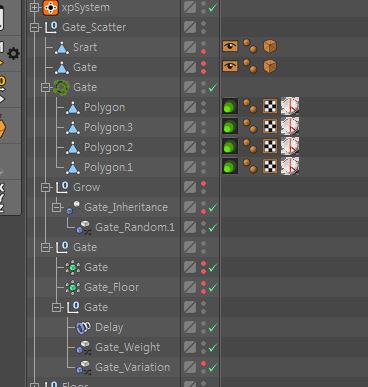Select the checkerboard UVW tag on Polygon.2 row
The image size is (368, 387).
(x=270, y=147)
